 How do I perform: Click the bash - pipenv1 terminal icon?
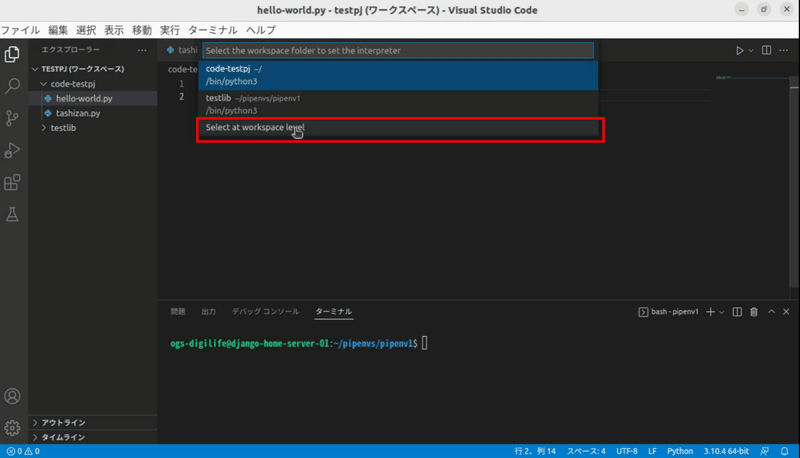(643, 312)
